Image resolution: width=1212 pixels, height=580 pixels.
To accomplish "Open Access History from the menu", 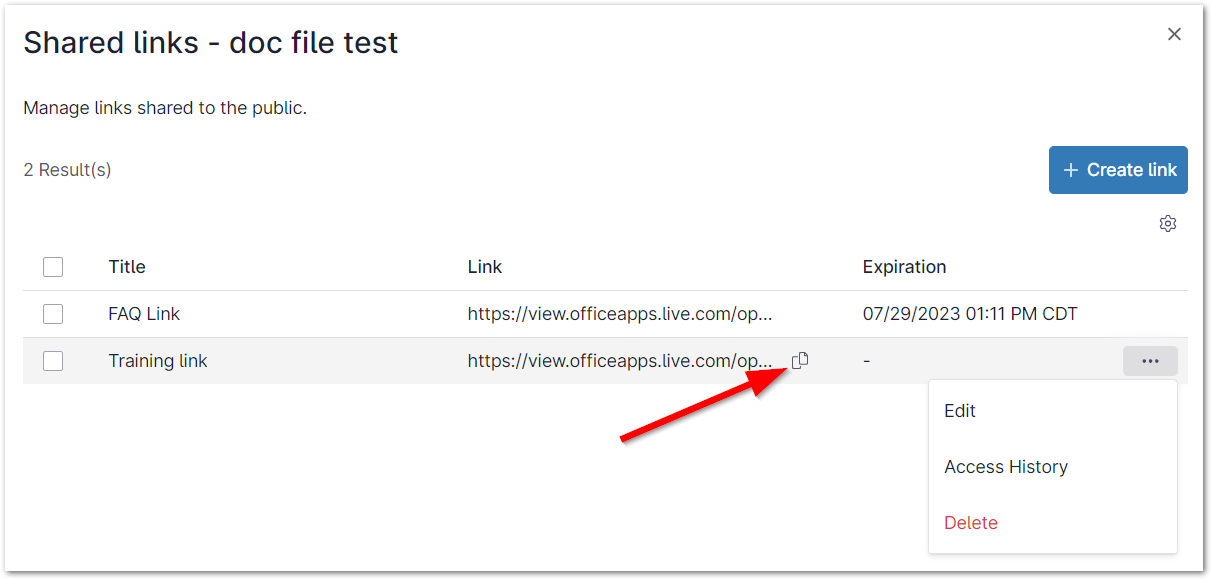I will pyautogui.click(x=1006, y=467).
